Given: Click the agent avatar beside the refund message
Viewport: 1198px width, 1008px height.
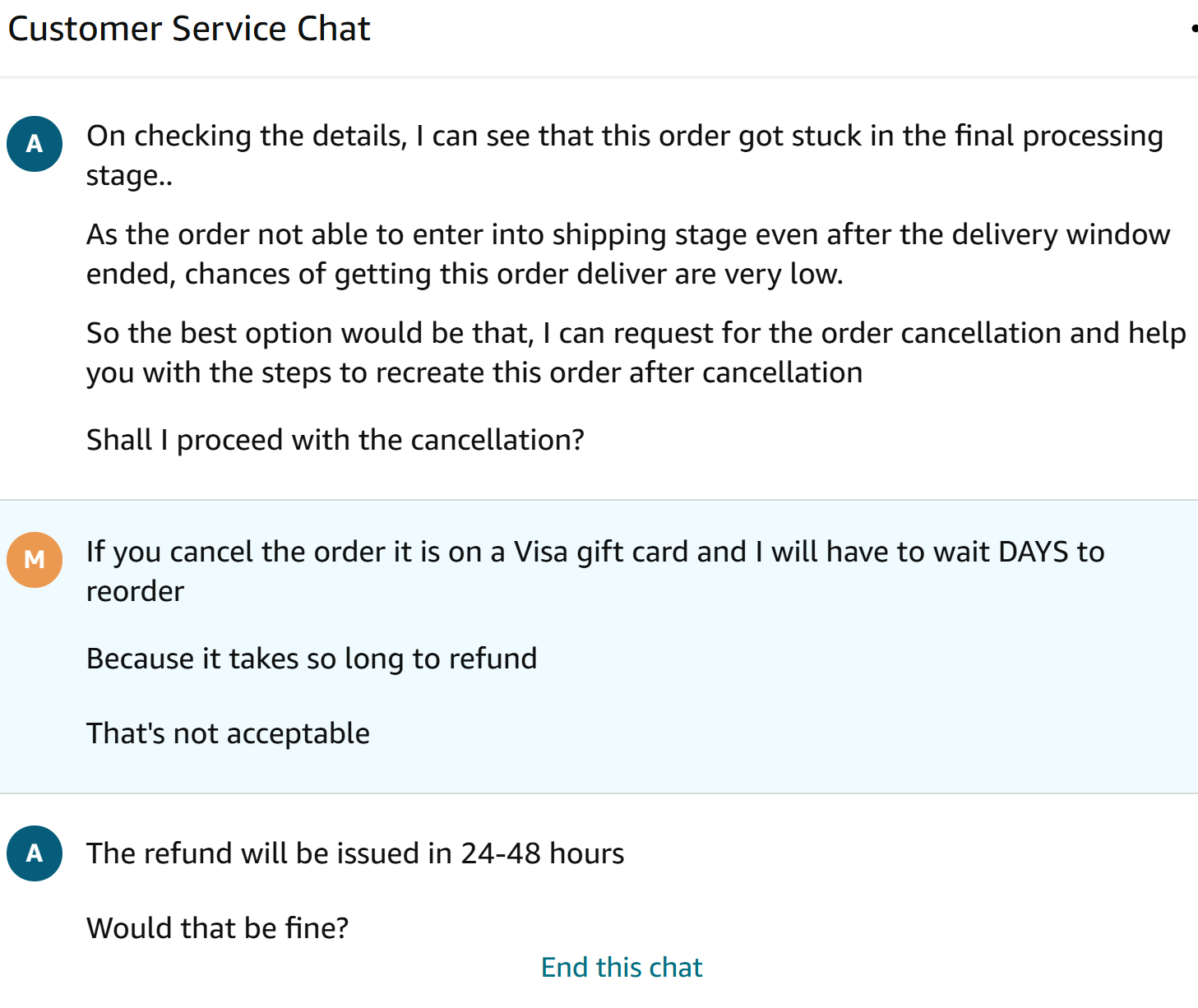Looking at the screenshot, I should (x=35, y=853).
